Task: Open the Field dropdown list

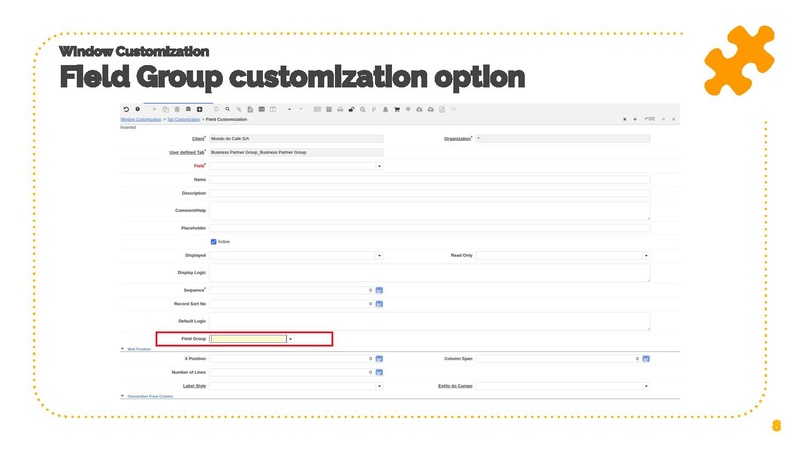Action: [379, 166]
